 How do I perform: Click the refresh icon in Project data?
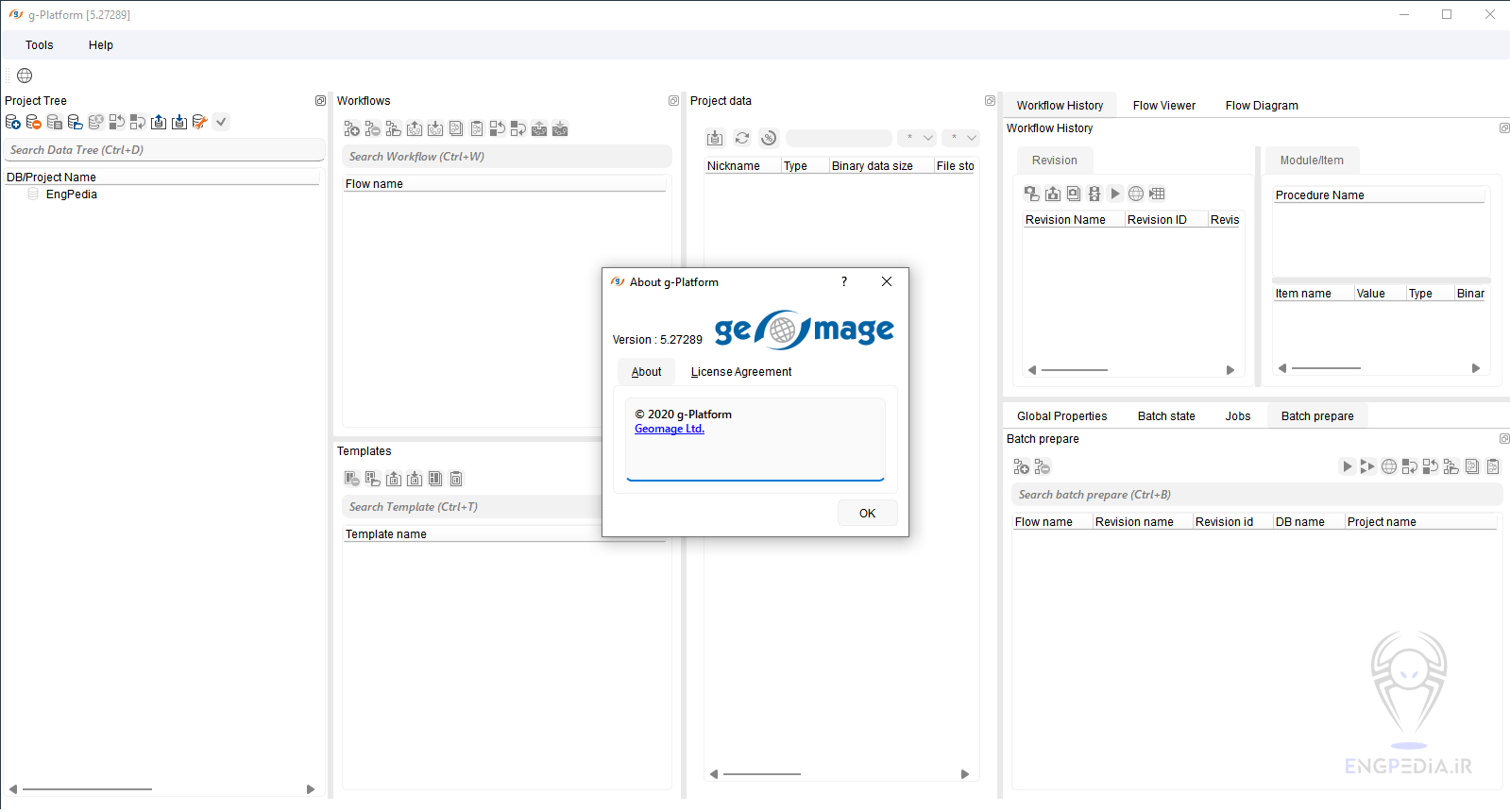[x=742, y=139]
